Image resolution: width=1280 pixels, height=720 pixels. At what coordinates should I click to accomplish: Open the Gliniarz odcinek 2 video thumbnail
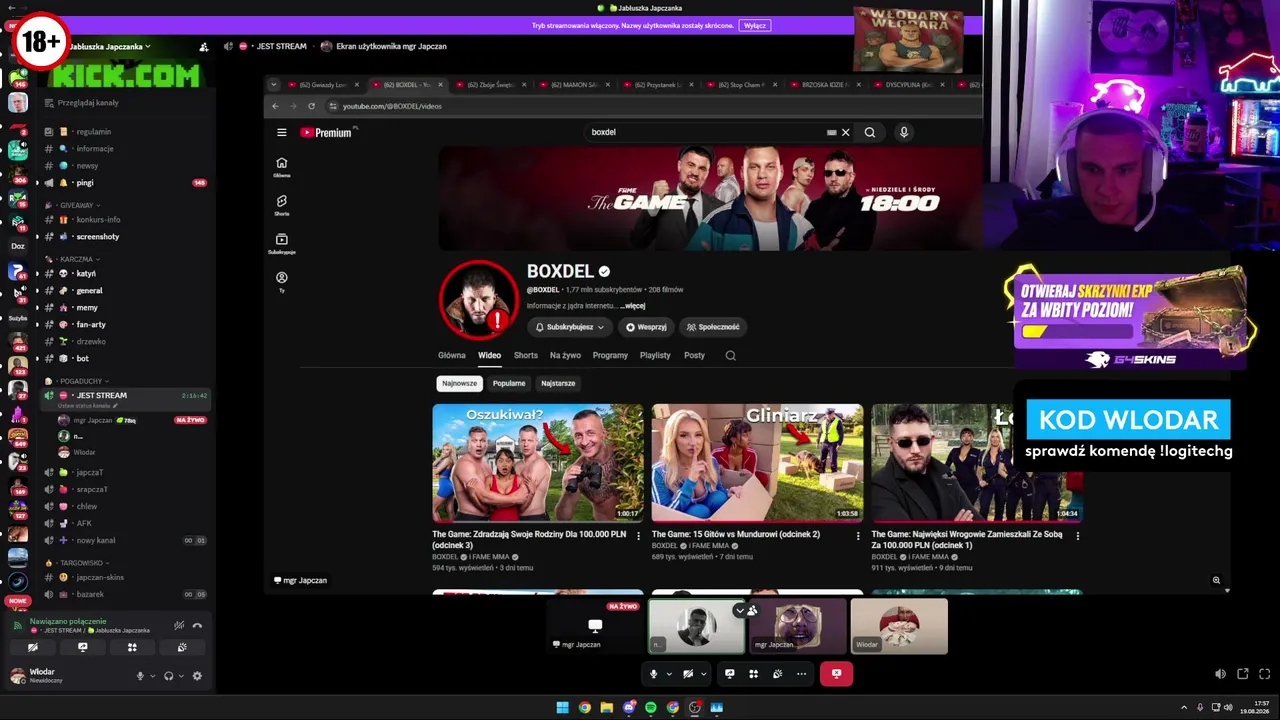(757, 463)
